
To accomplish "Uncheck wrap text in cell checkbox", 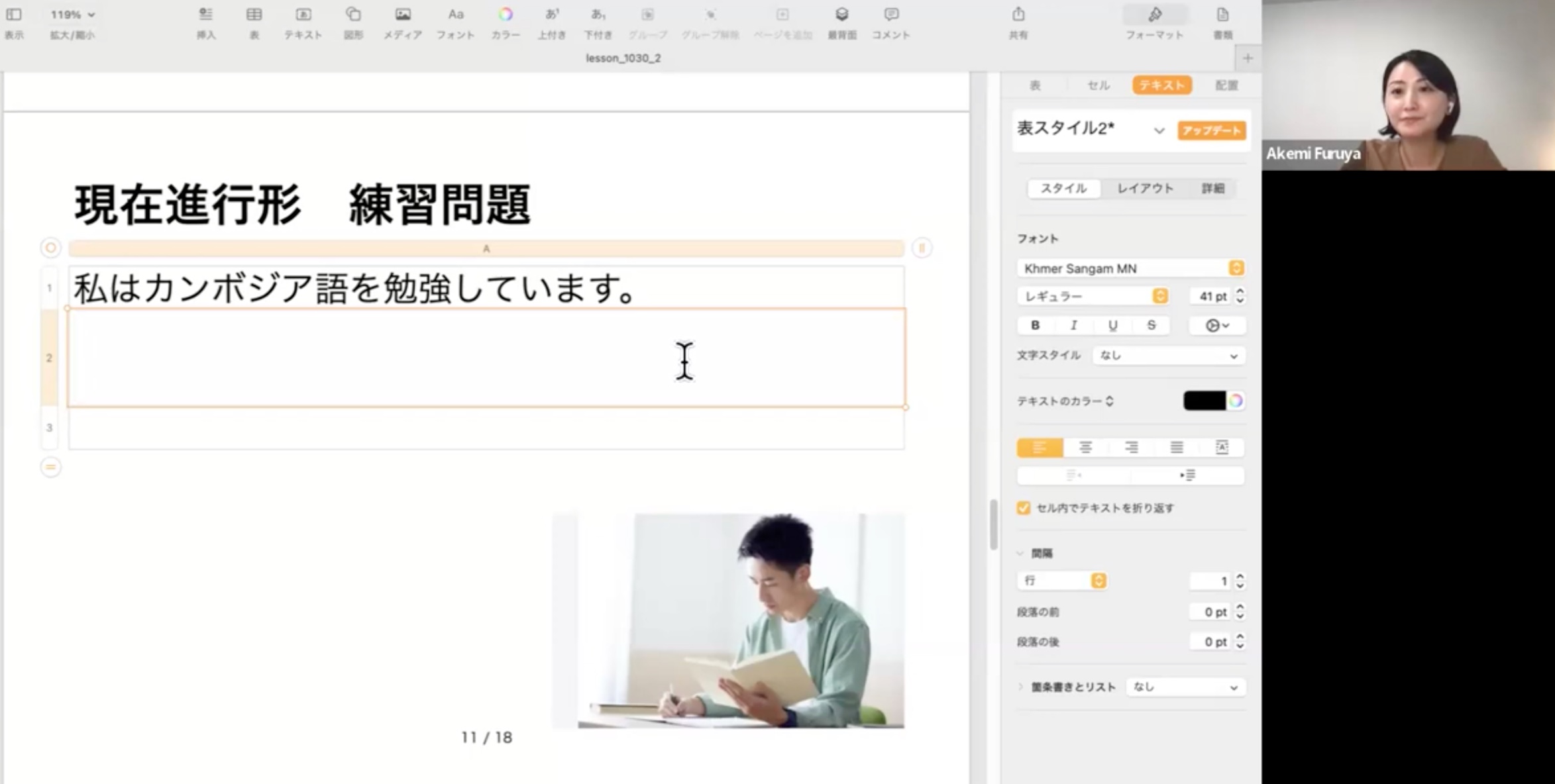I will click(x=1024, y=508).
